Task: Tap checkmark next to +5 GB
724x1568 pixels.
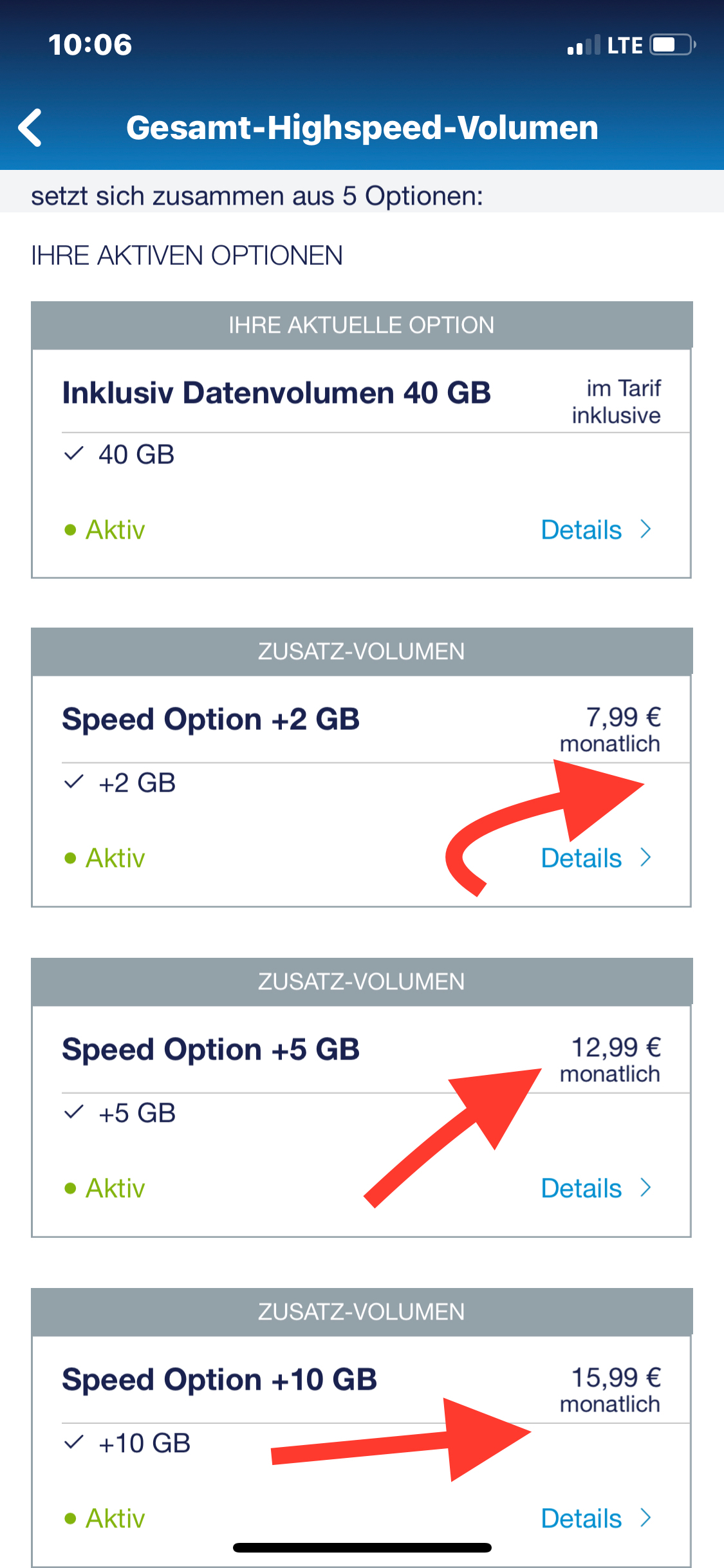Action: click(74, 1112)
